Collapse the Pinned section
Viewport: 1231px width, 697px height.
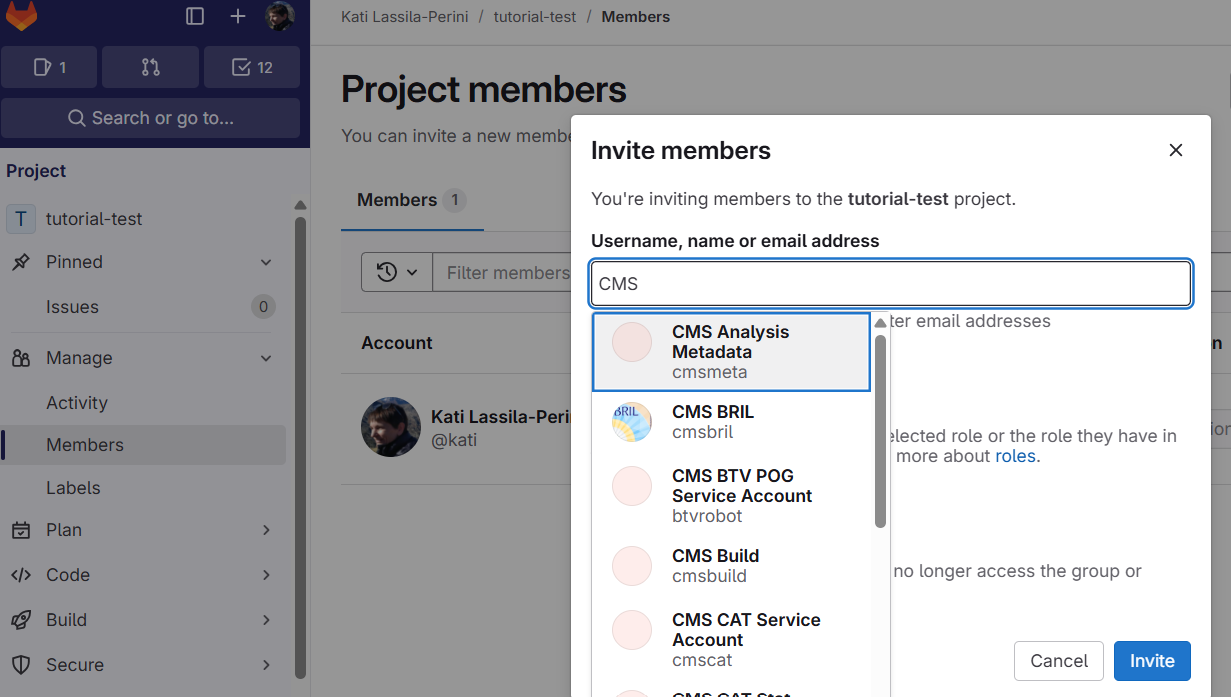pyautogui.click(x=266, y=262)
